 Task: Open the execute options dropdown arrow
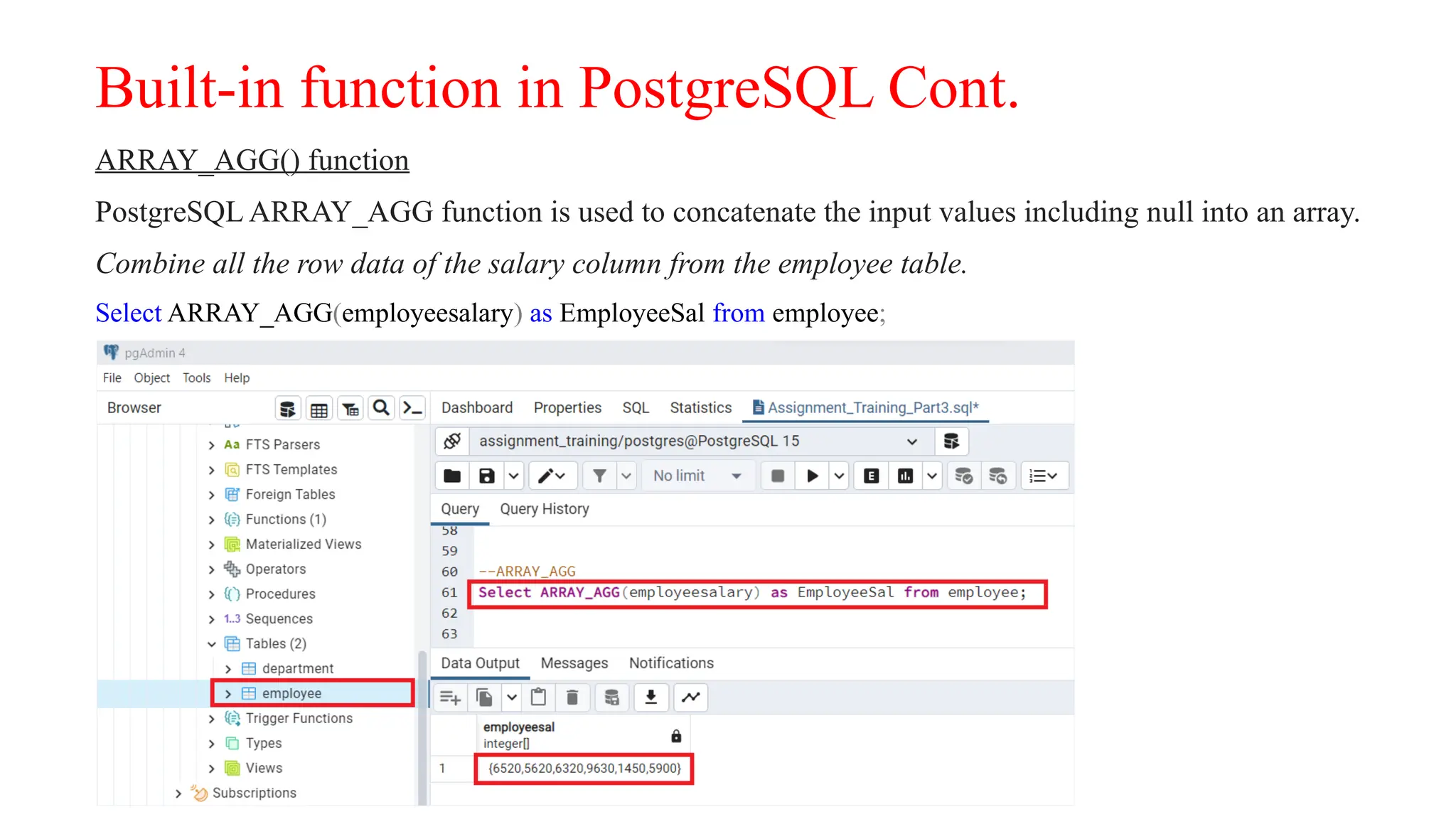click(x=839, y=476)
